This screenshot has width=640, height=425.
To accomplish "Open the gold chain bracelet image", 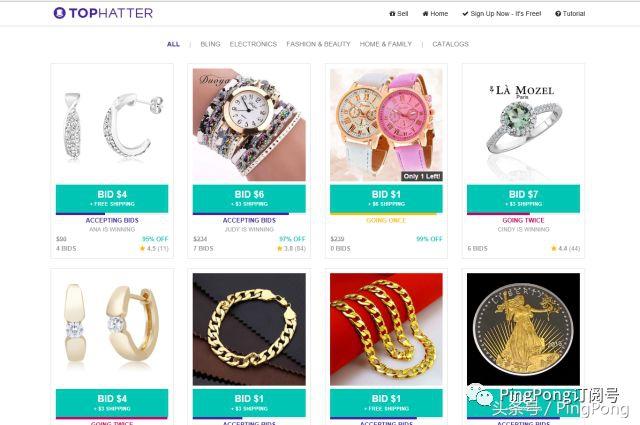I will pyautogui.click(x=249, y=329).
